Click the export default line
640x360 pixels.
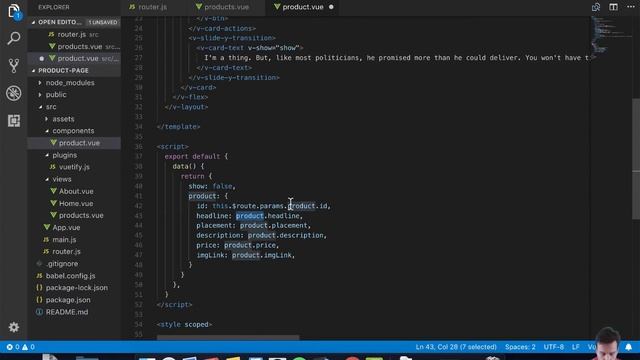(x=196, y=156)
